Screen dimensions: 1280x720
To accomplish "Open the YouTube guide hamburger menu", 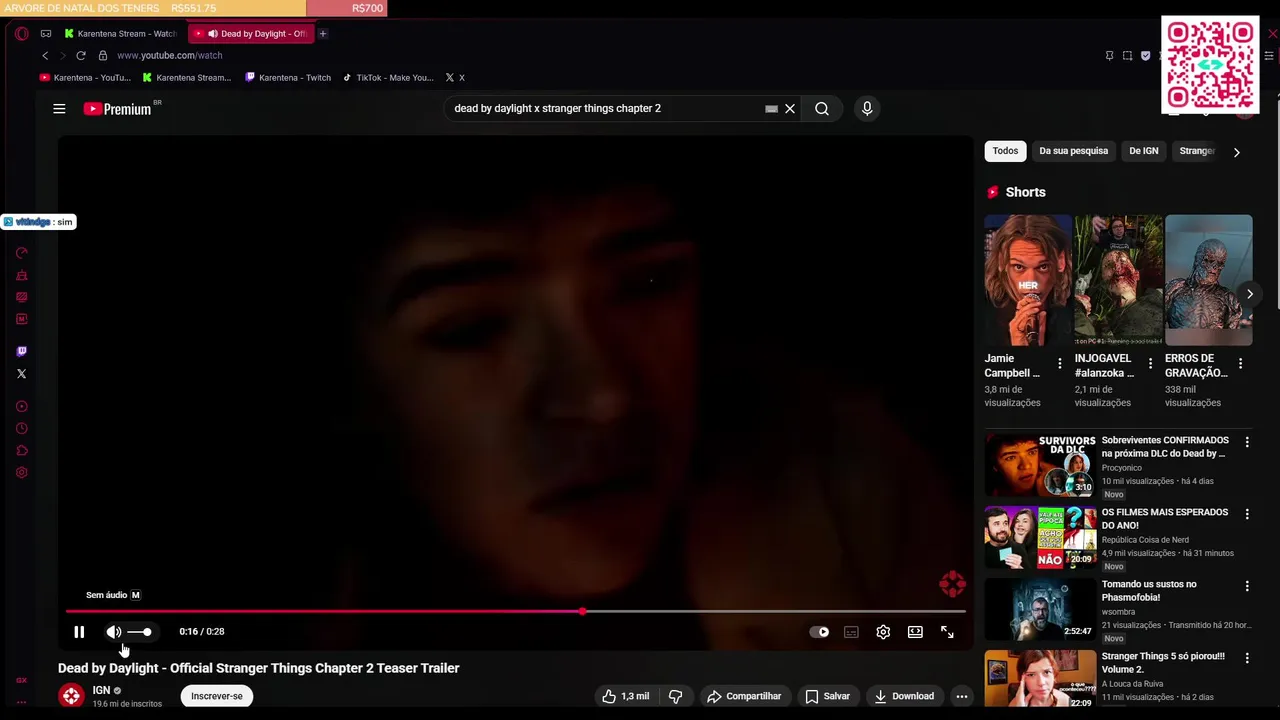I will pyautogui.click(x=59, y=109).
